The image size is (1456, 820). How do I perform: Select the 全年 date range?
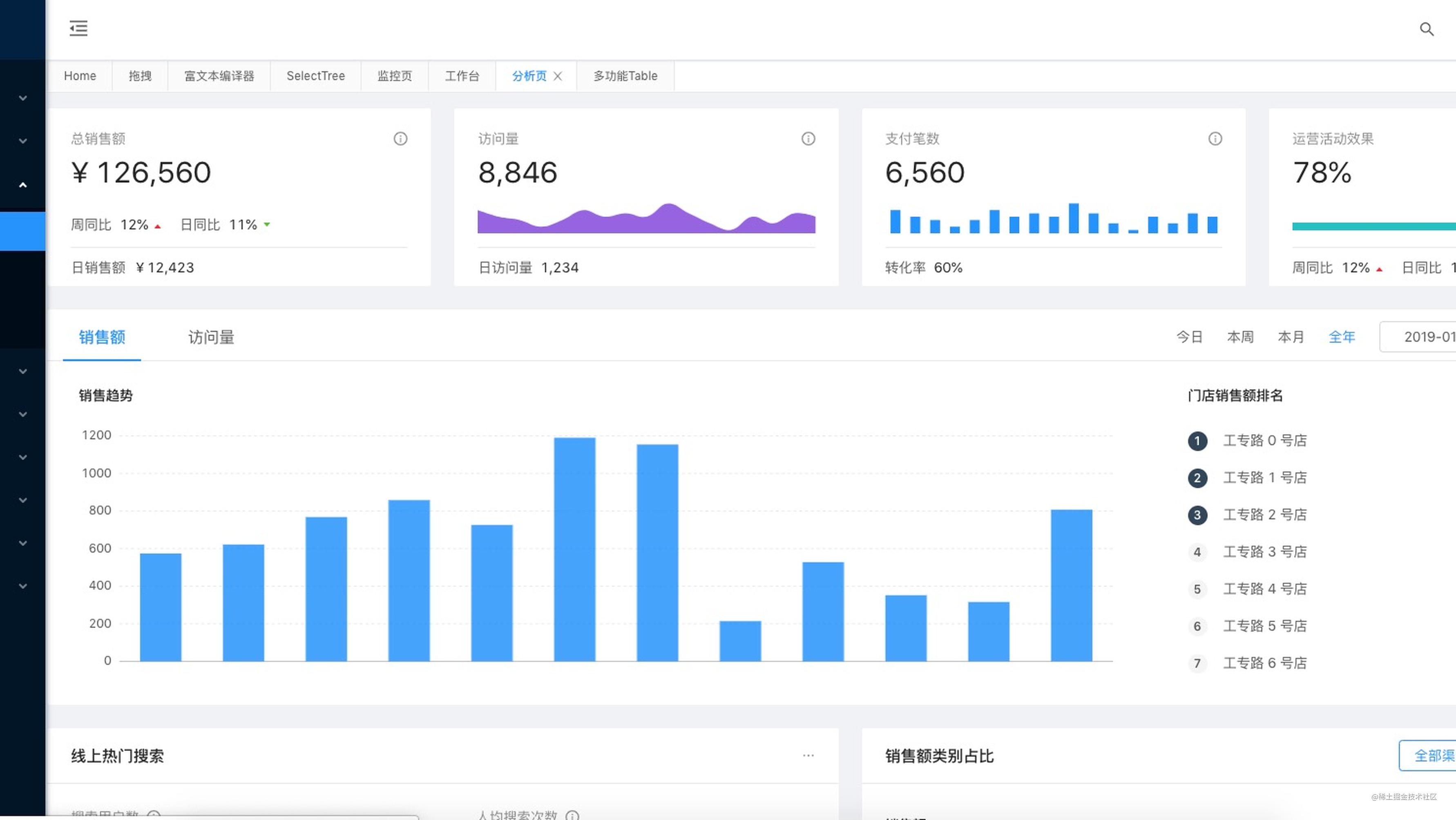(x=1341, y=337)
